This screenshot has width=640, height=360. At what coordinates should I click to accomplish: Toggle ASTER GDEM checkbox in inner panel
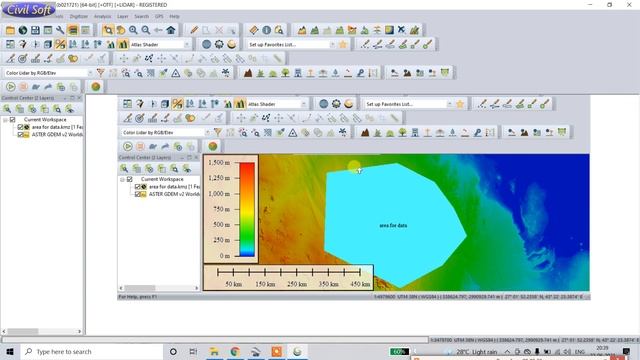tap(138, 194)
